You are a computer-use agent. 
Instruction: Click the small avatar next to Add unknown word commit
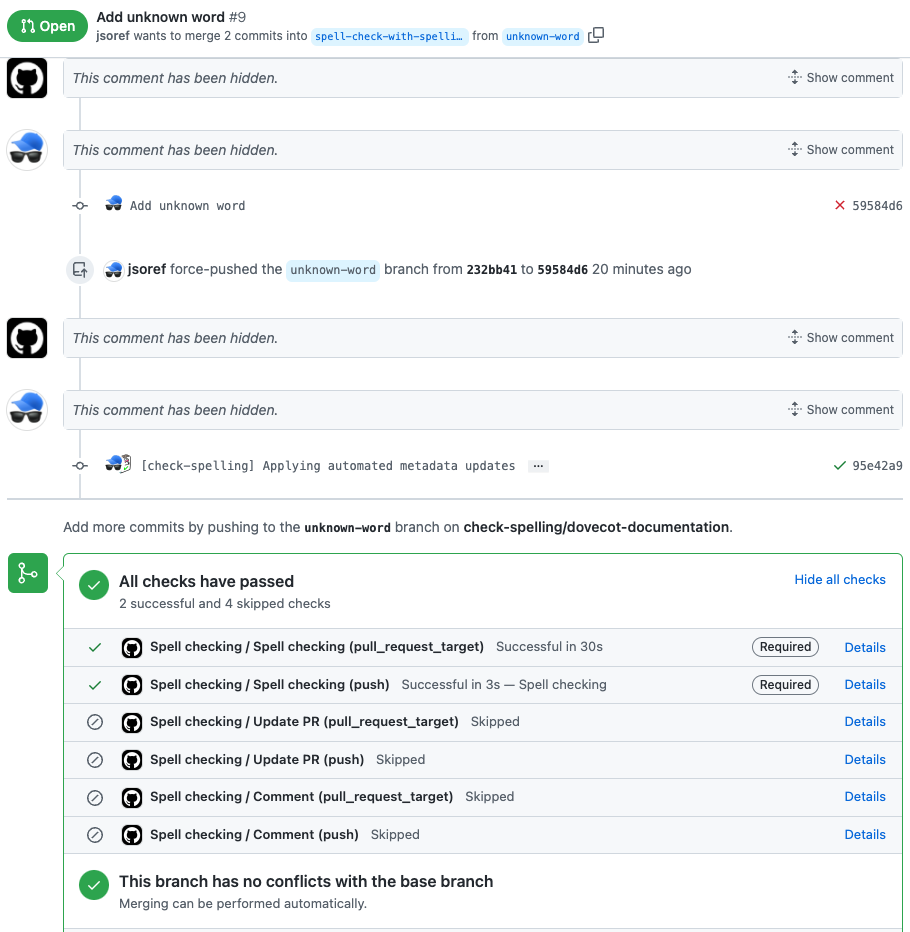point(114,204)
